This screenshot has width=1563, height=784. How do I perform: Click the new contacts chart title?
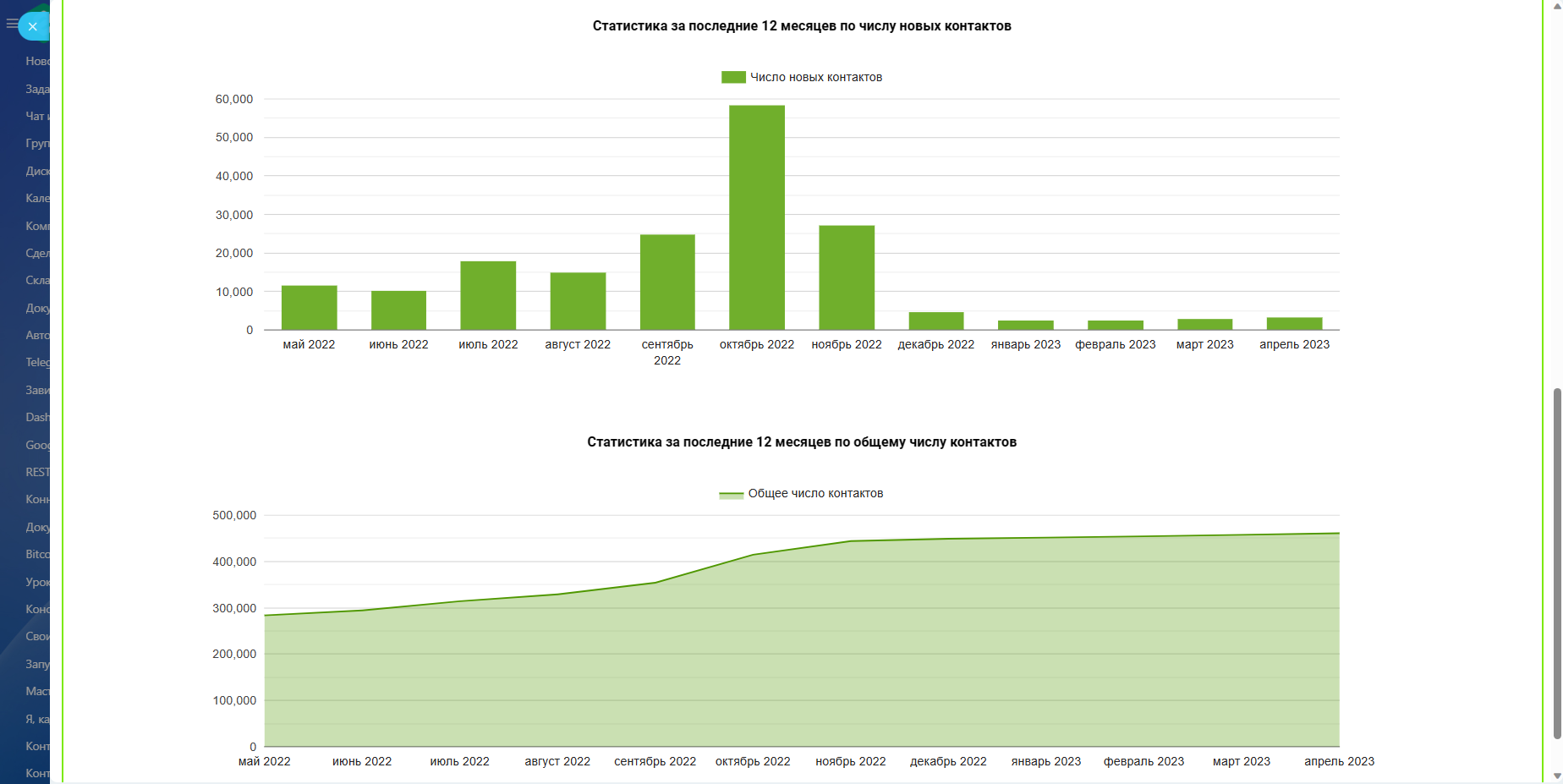pyautogui.click(x=802, y=26)
